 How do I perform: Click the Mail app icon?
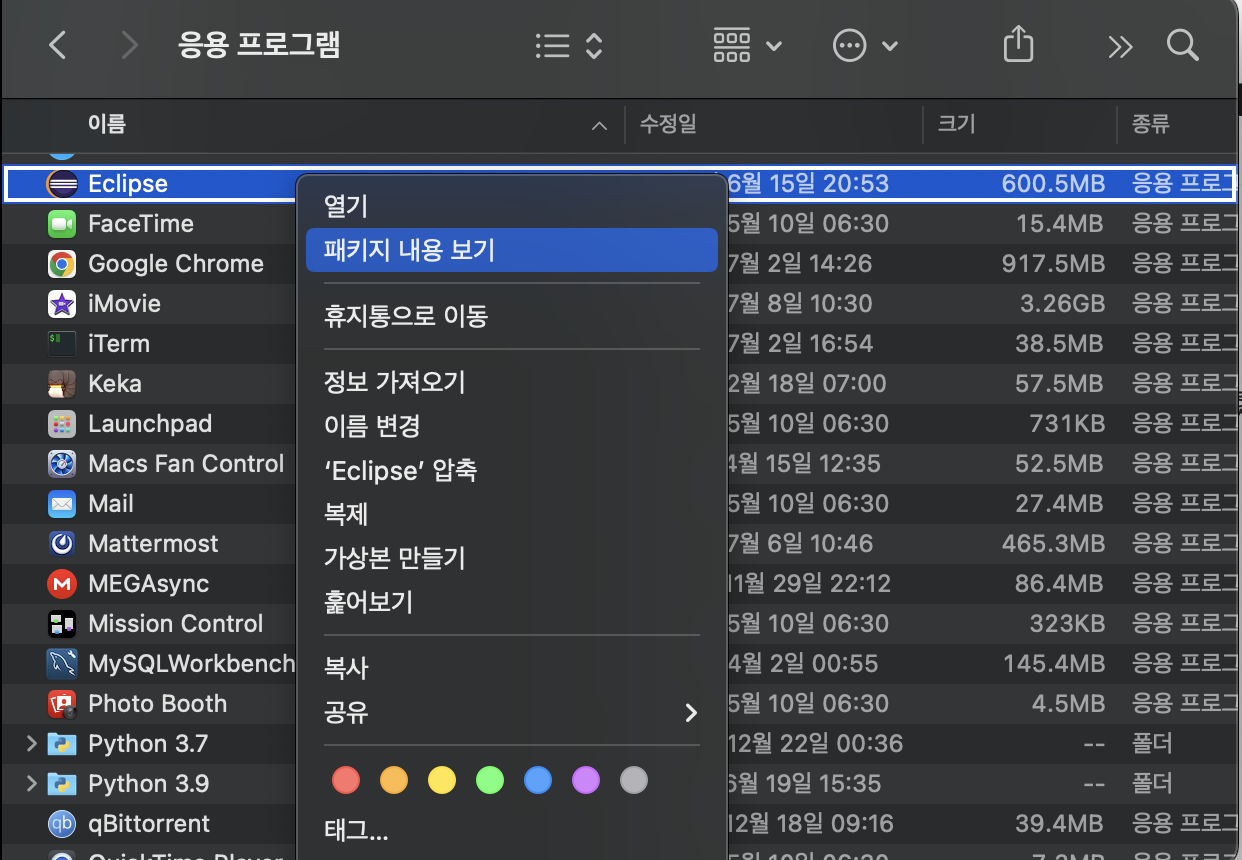click(x=62, y=504)
